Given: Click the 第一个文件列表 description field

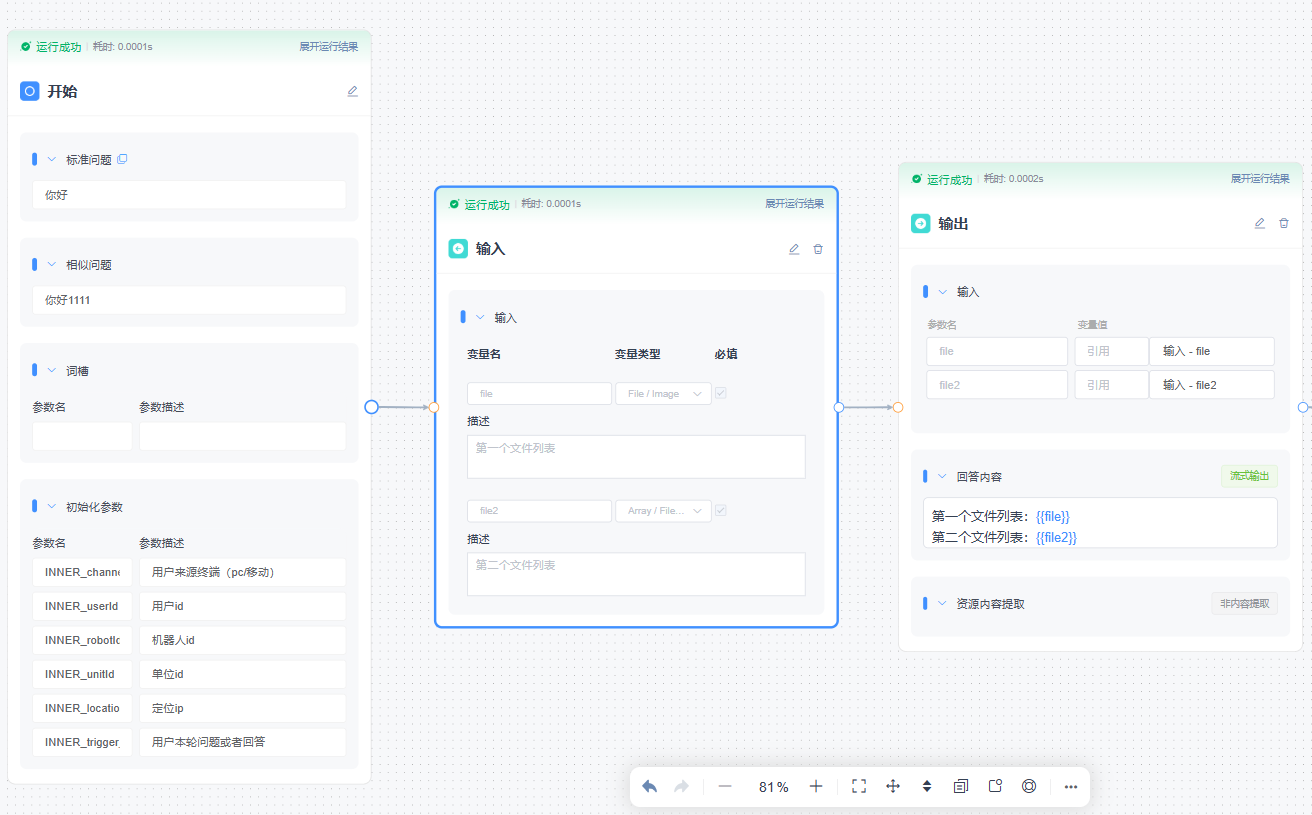Looking at the screenshot, I should pos(636,457).
